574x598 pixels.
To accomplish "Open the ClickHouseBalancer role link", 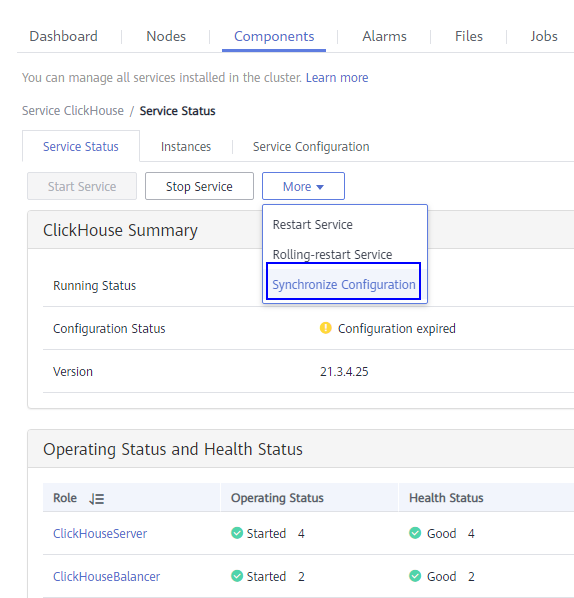I will (x=106, y=576).
